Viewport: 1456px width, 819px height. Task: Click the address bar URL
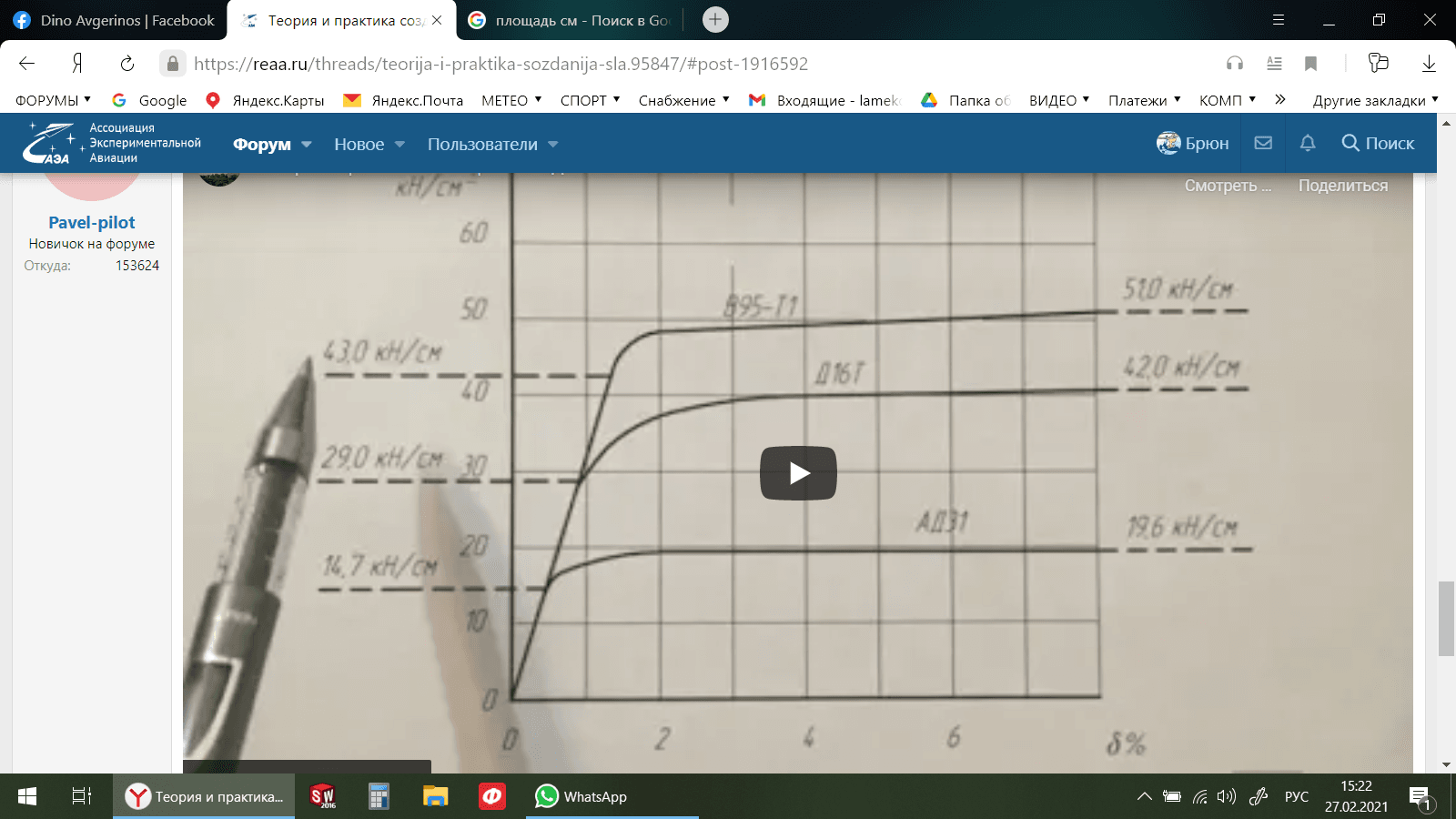click(500, 64)
